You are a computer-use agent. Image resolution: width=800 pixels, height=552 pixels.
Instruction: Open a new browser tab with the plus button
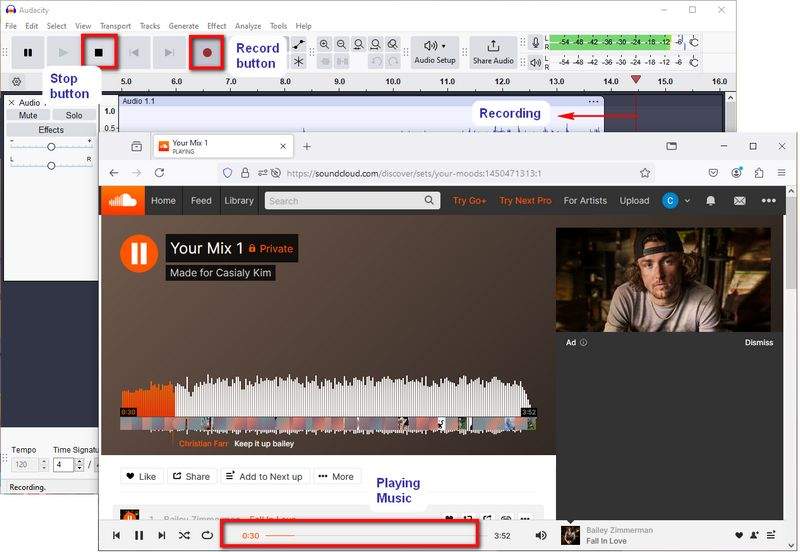pyautogui.click(x=307, y=146)
